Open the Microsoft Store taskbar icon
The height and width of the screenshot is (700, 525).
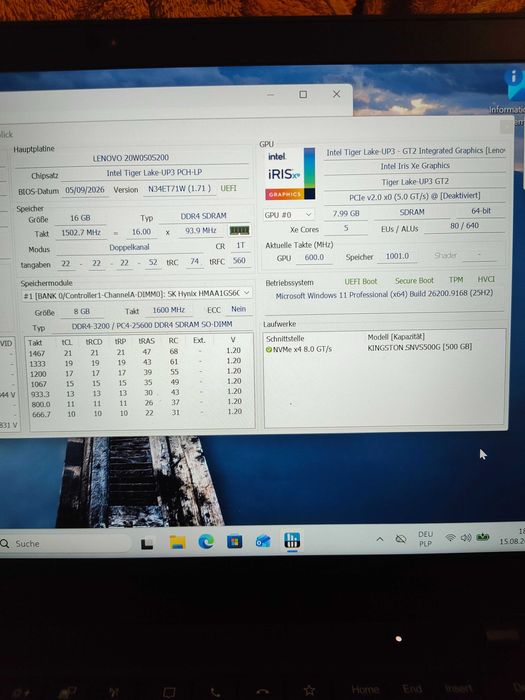[x=234, y=542]
